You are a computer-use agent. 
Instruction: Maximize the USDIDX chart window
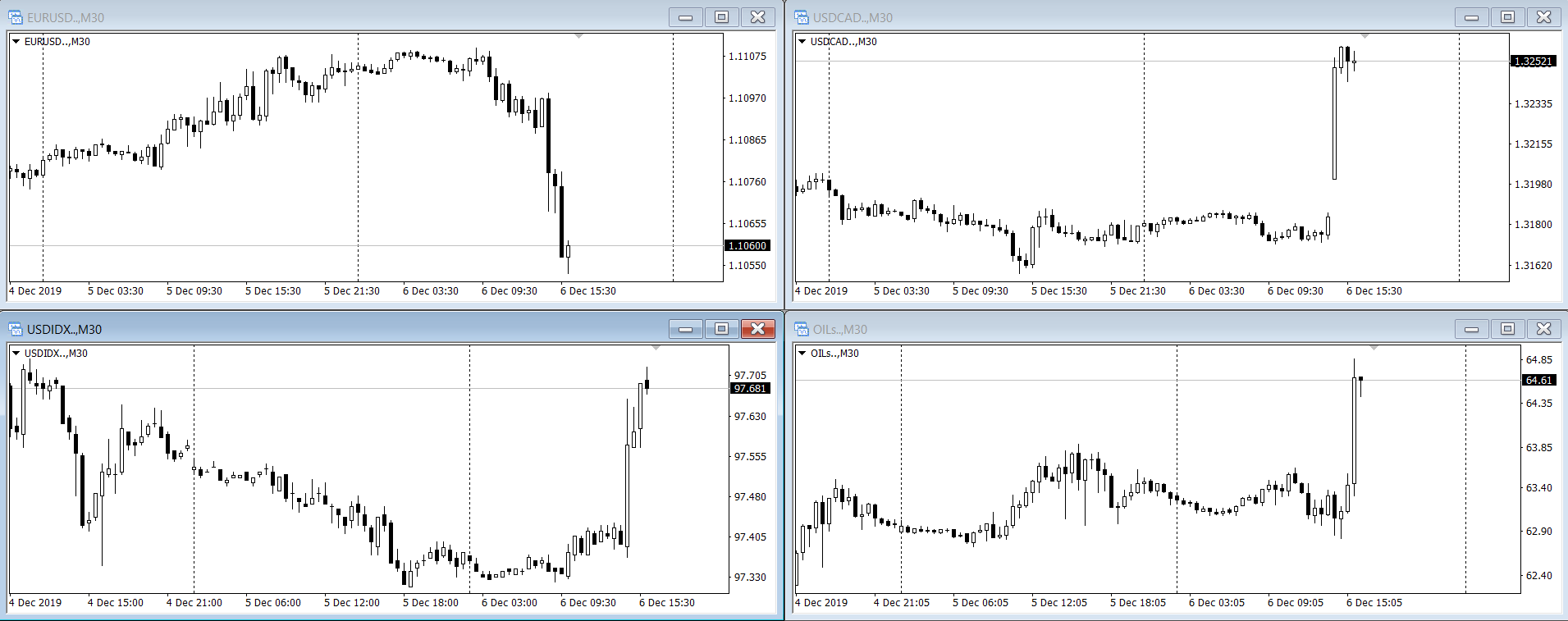(x=722, y=329)
